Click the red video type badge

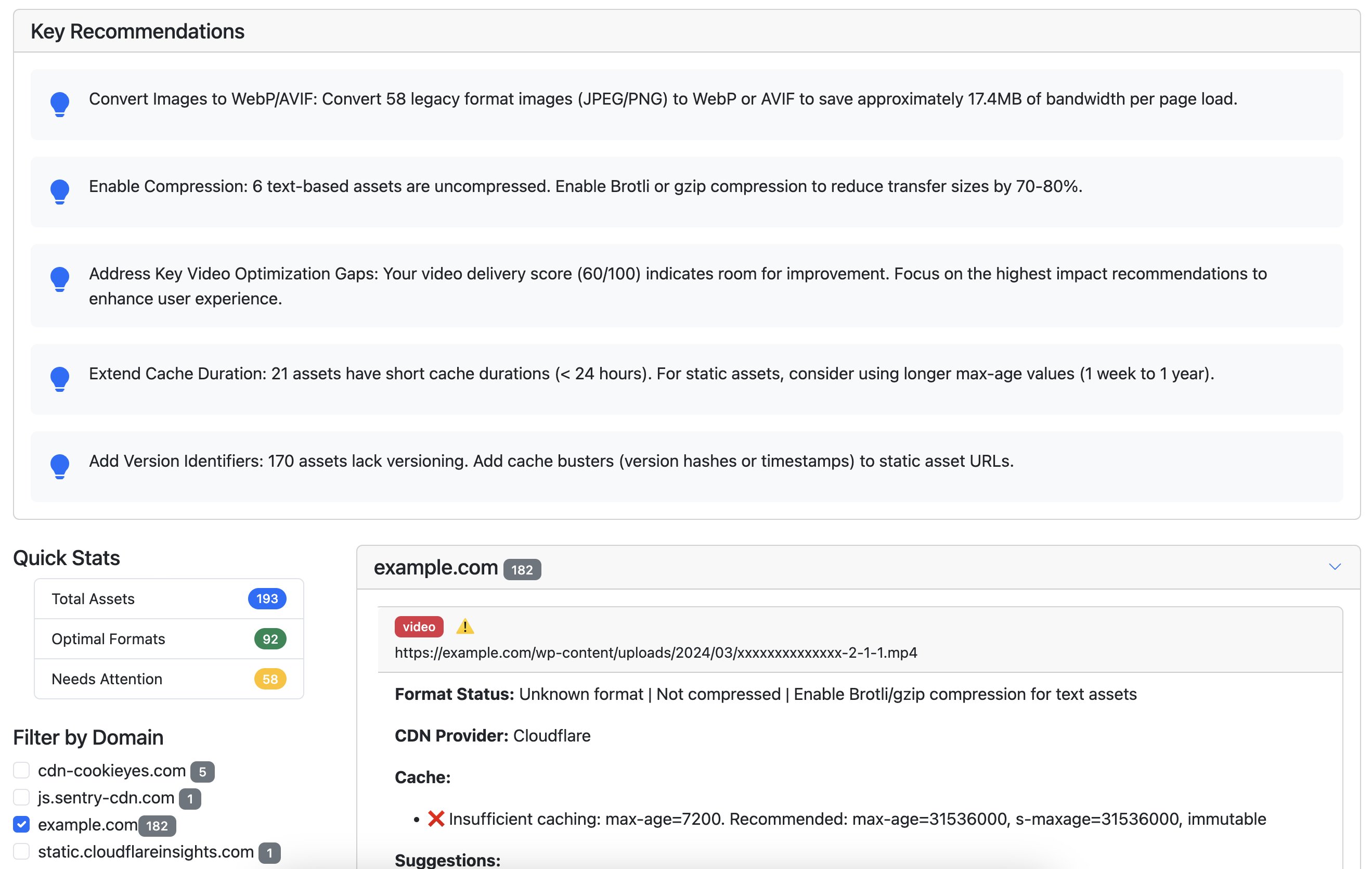pyautogui.click(x=419, y=627)
